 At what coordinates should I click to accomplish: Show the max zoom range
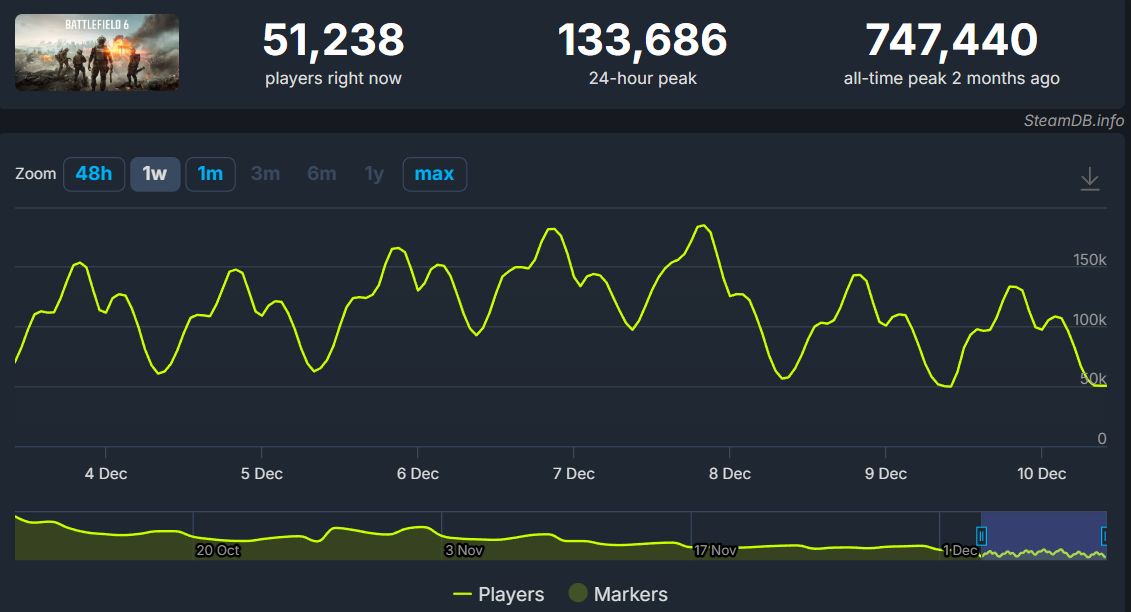tap(435, 174)
